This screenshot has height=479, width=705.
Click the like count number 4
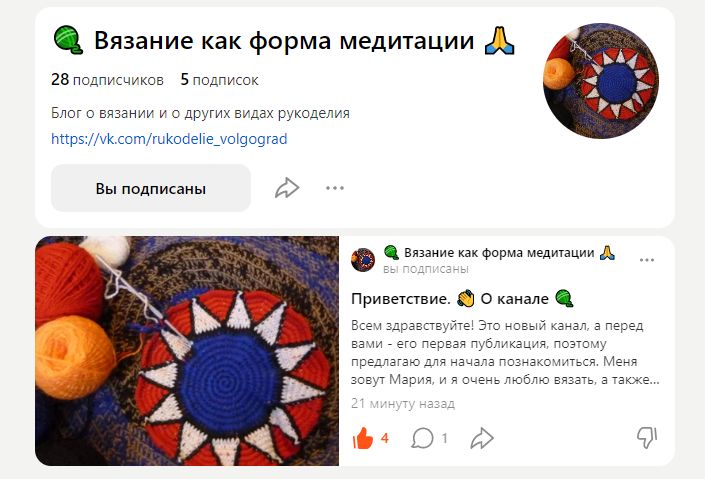click(384, 438)
